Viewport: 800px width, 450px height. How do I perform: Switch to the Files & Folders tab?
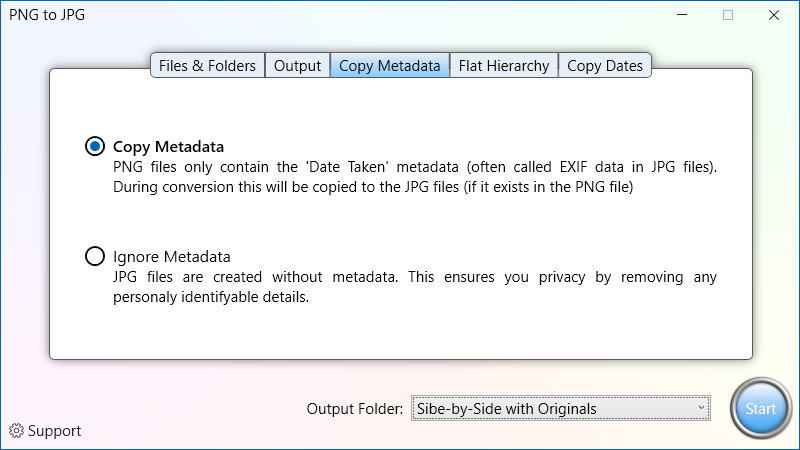[207, 66]
